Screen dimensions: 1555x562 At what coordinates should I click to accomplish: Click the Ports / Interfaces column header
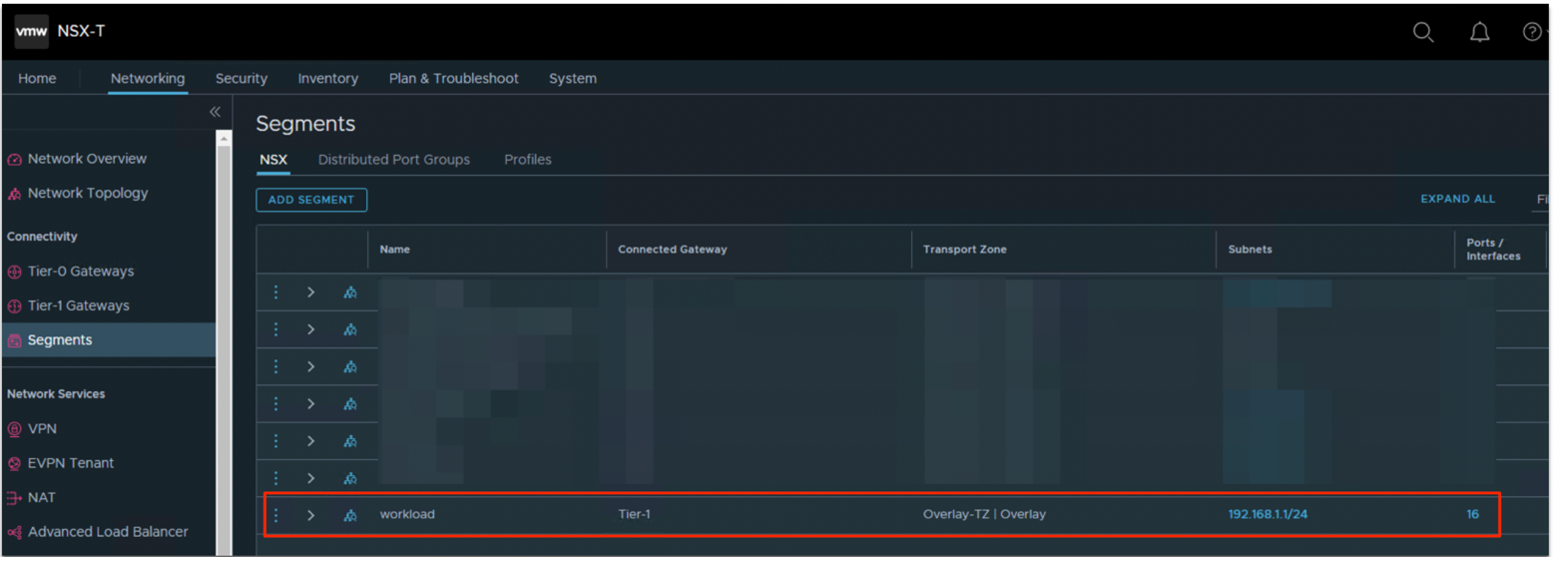click(x=1493, y=249)
